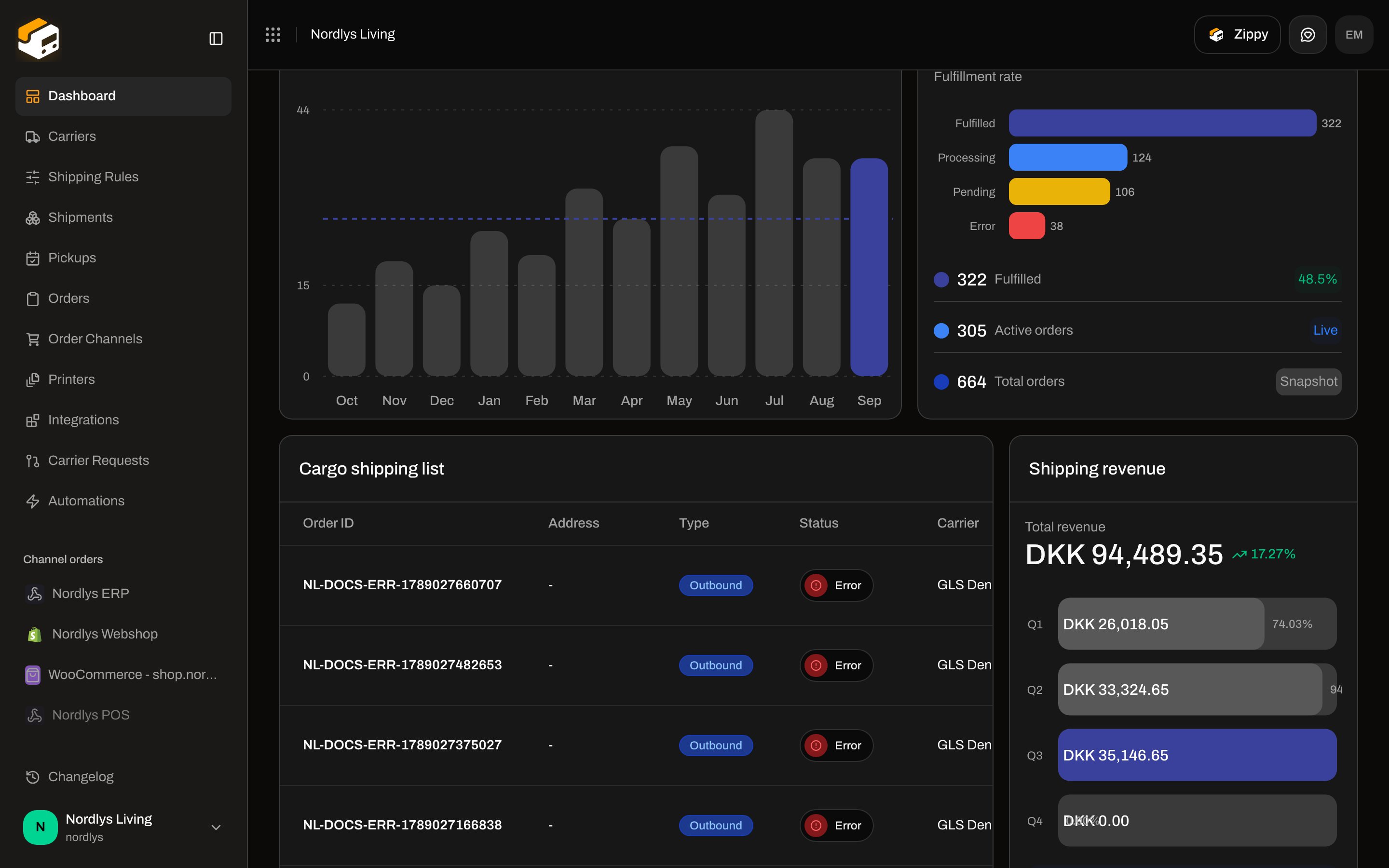
Task: Click the Order ID column header
Action: tap(328, 523)
